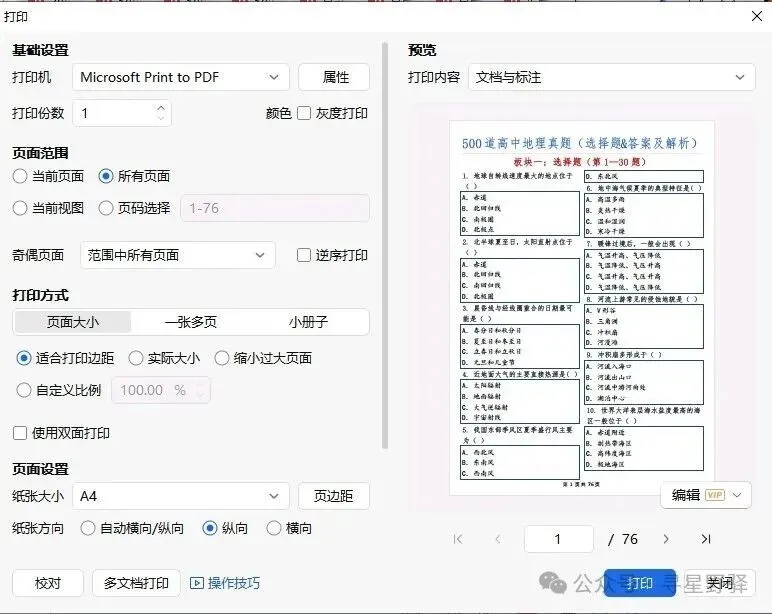Choose 缩小过大页面 option
Image resolution: width=772 pixels, height=614 pixels.
[x=222, y=358]
